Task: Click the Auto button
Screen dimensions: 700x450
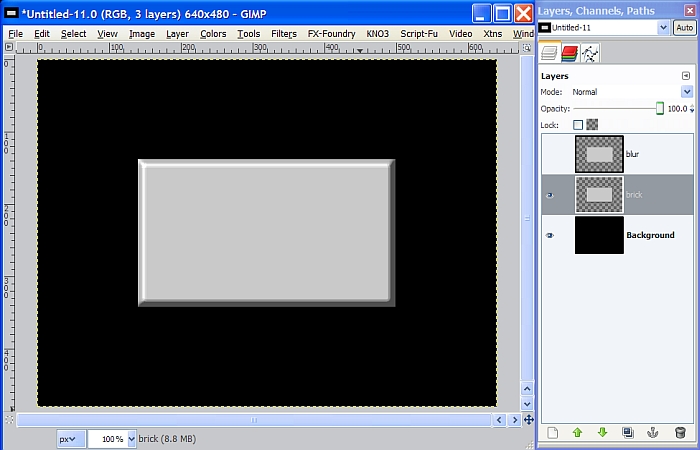Action: point(686,28)
